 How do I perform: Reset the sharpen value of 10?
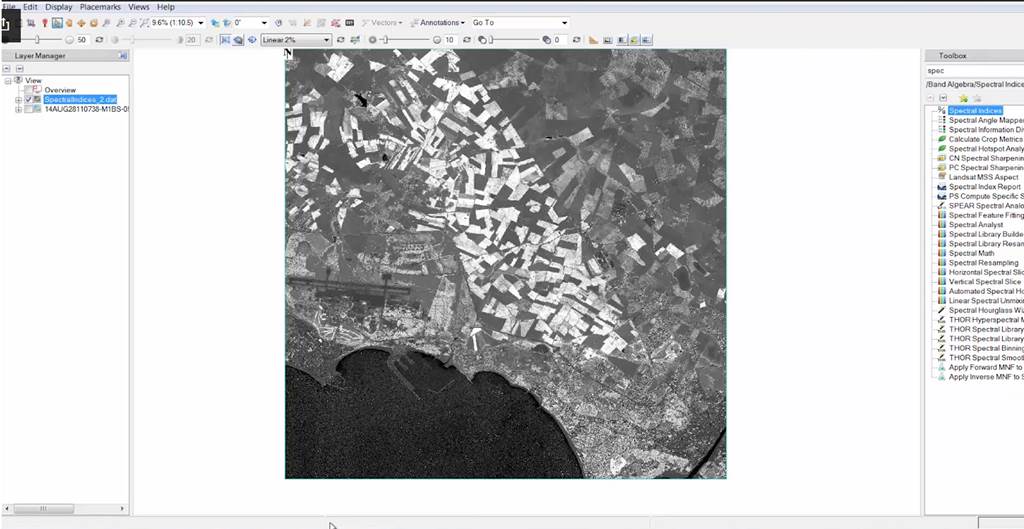pos(466,40)
